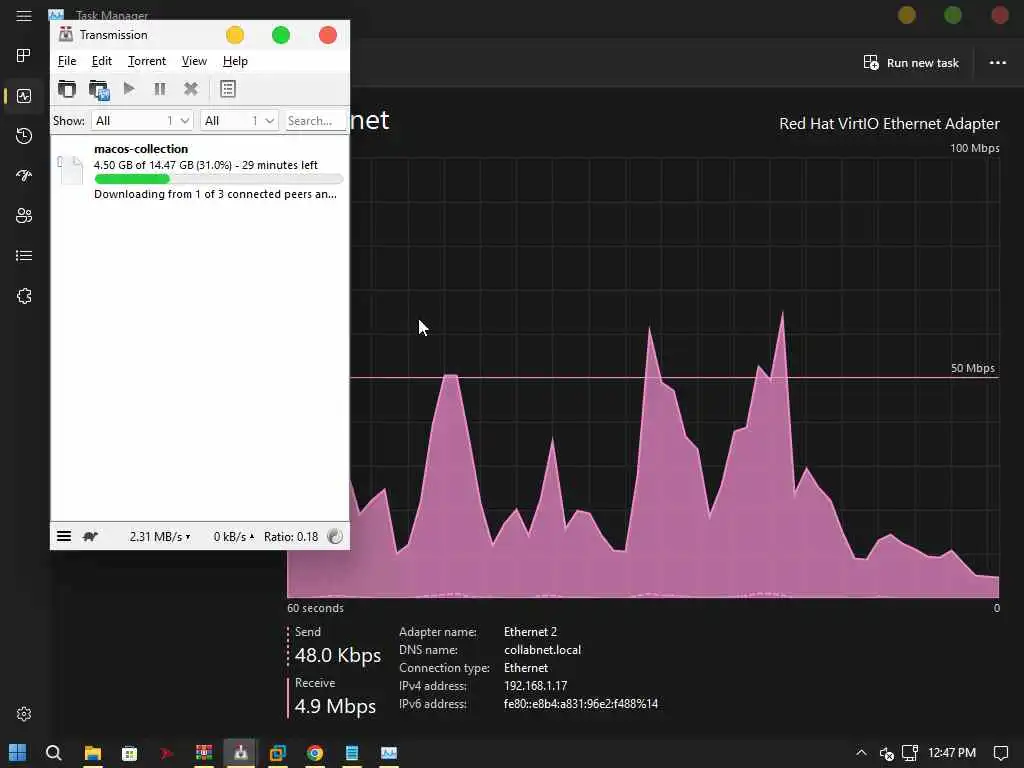
Task: Click Transmission taskbar icon
Action: click(240, 753)
